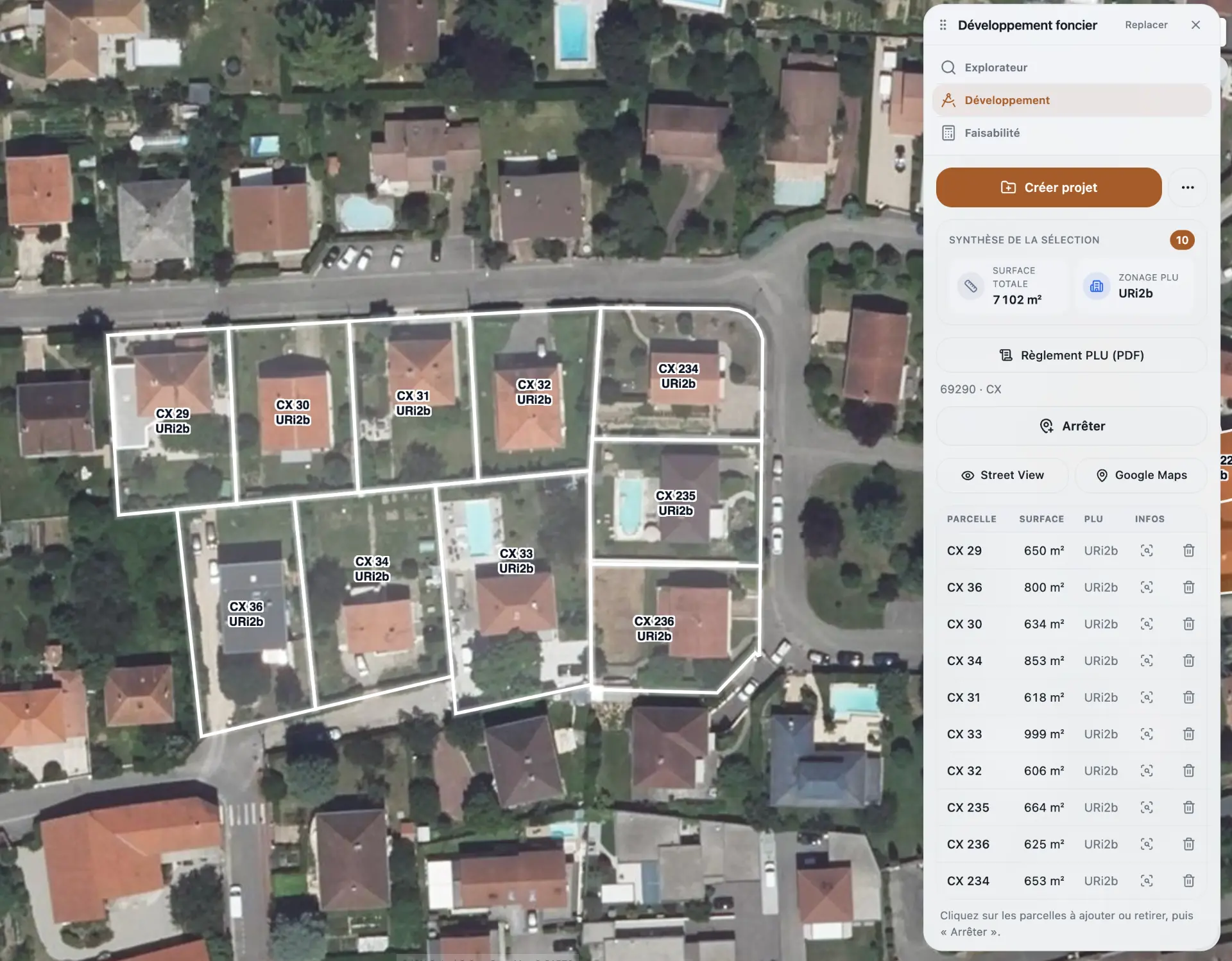Zoom to parcel CX 31 via focus icon
Image resolution: width=1232 pixels, height=961 pixels.
coord(1147,697)
